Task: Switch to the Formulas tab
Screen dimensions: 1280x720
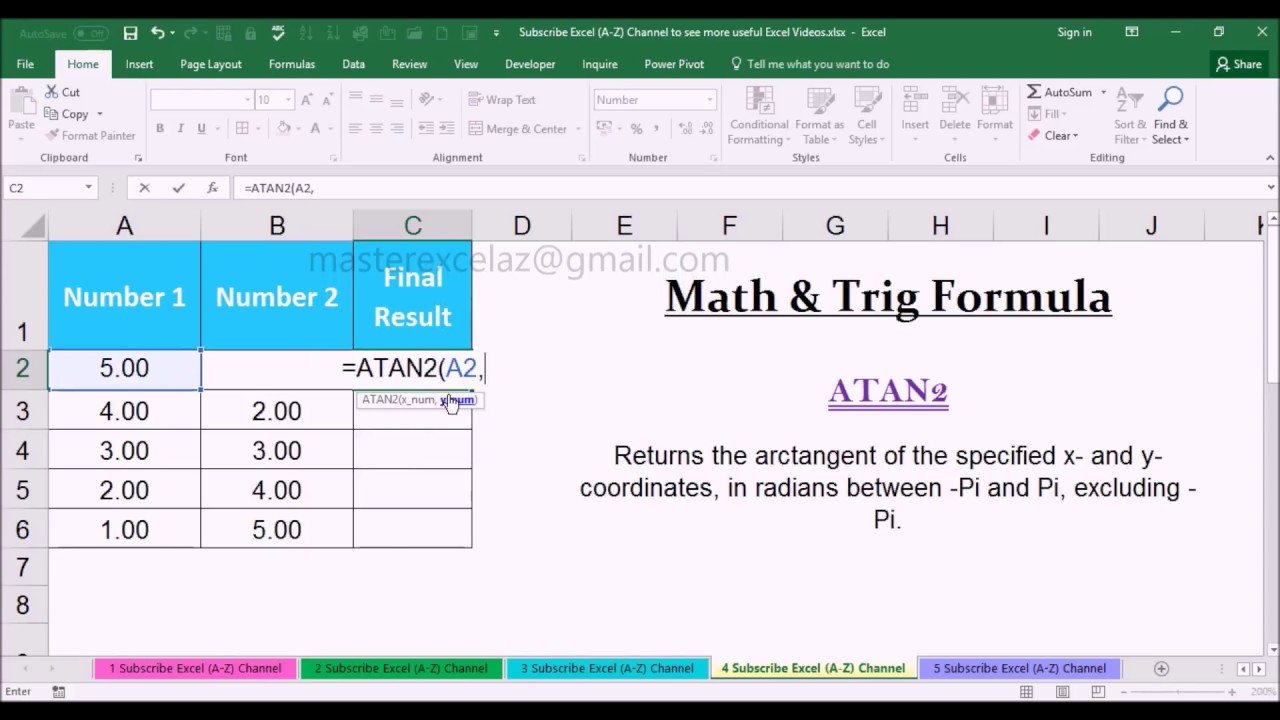Action: point(292,64)
